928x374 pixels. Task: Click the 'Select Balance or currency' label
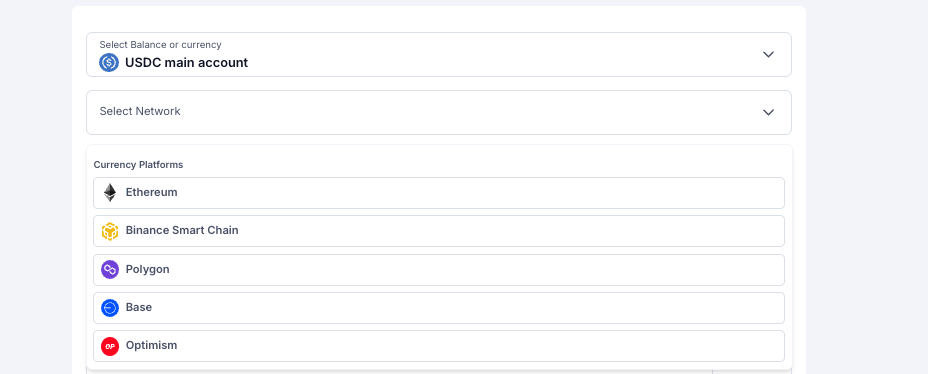point(160,44)
